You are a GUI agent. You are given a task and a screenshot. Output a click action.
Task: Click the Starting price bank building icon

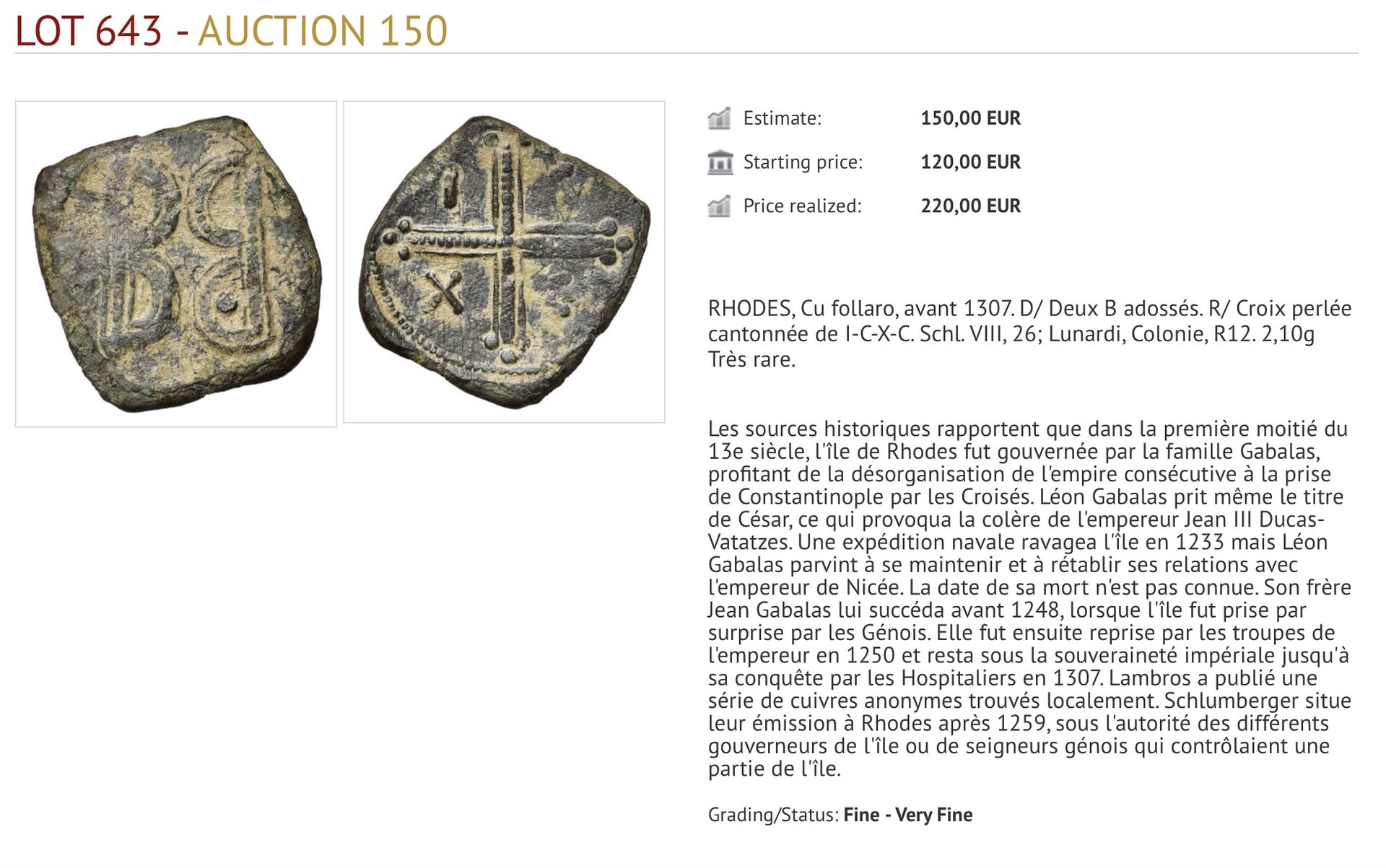(720, 162)
